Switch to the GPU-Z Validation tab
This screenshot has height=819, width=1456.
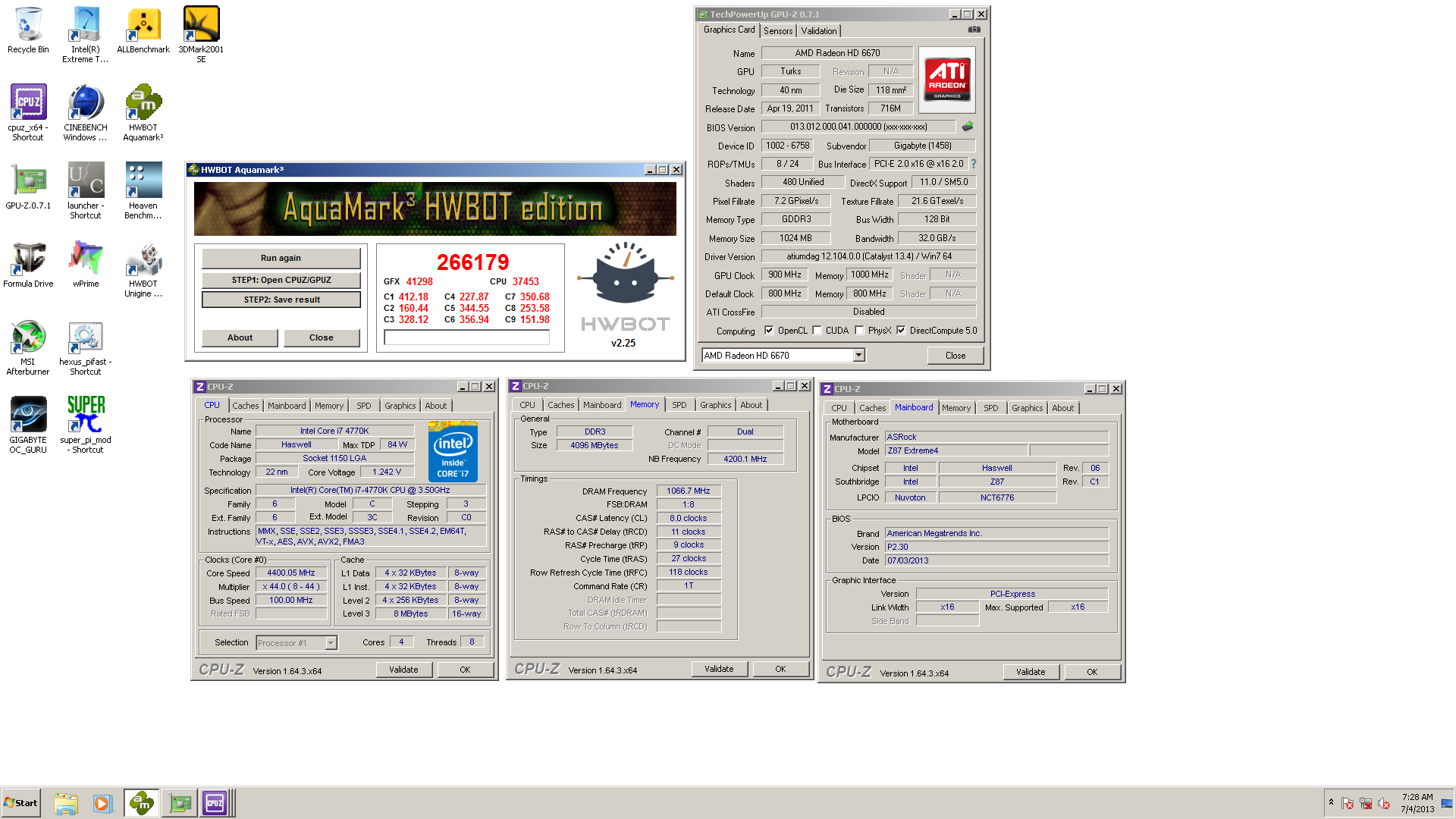819,31
